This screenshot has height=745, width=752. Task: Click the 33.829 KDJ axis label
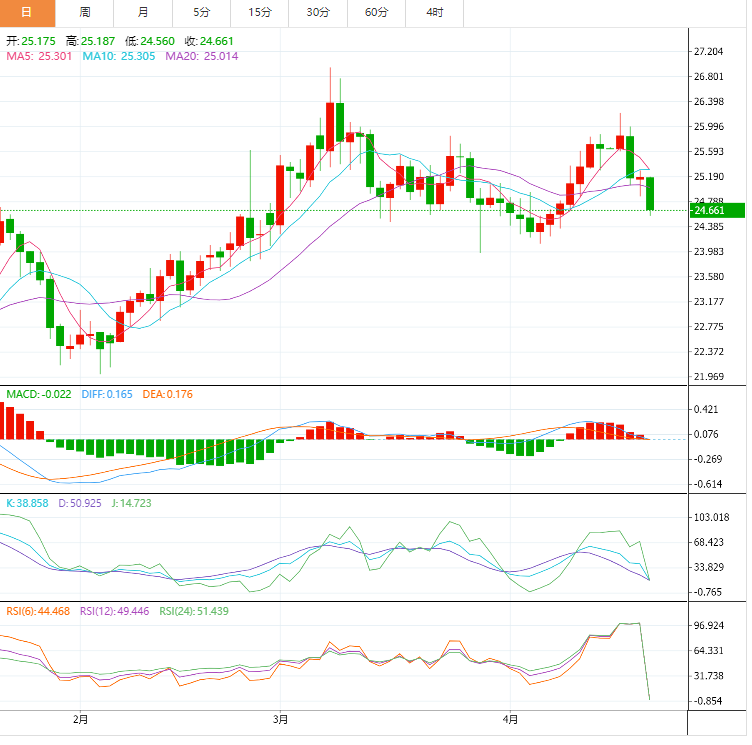[x=709, y=568]
